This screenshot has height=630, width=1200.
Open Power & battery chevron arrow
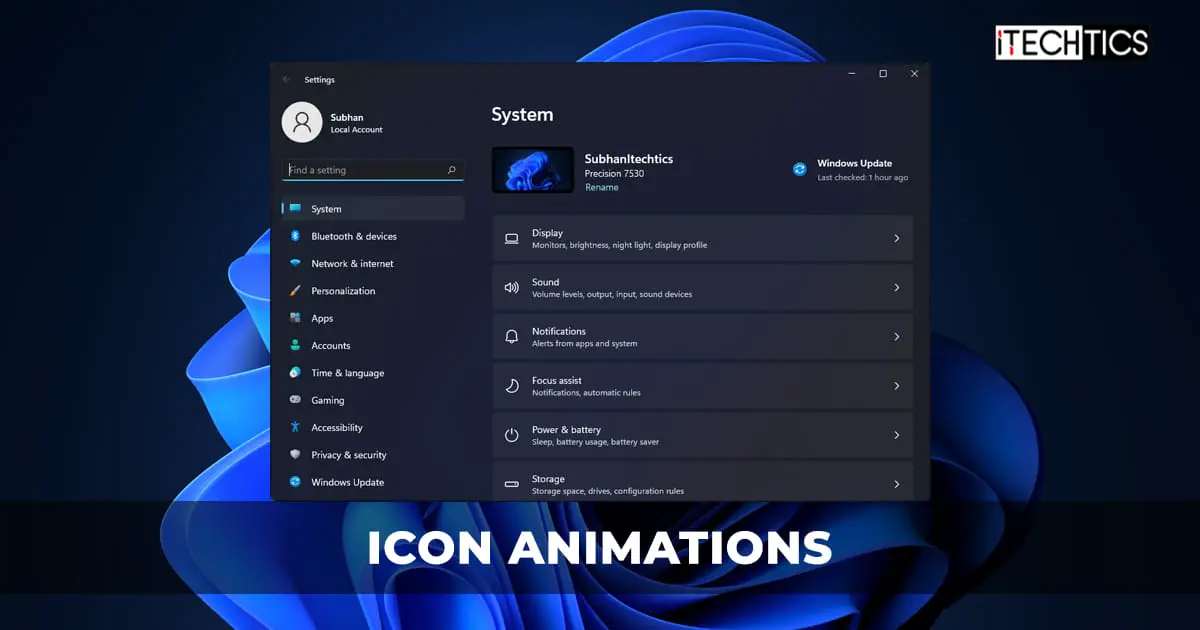point(897,435)
